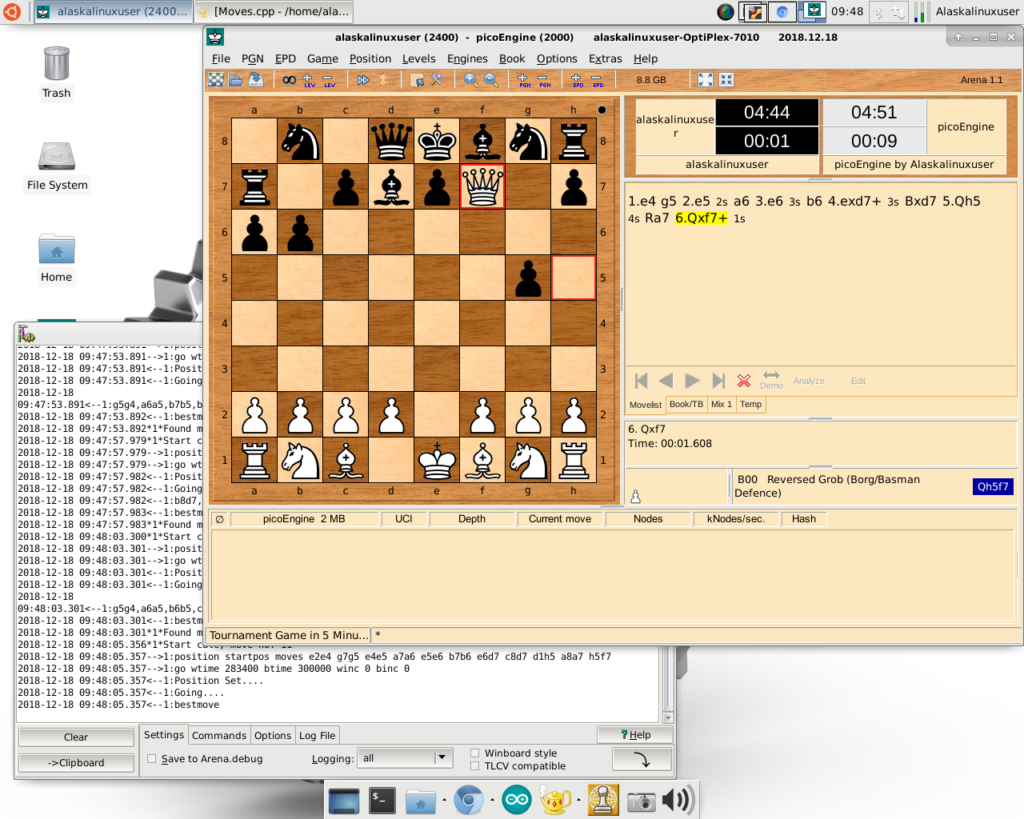This screenshot has width=1024, height=819.
Task: Click the Clear log button
Action: tap(76, 737)
